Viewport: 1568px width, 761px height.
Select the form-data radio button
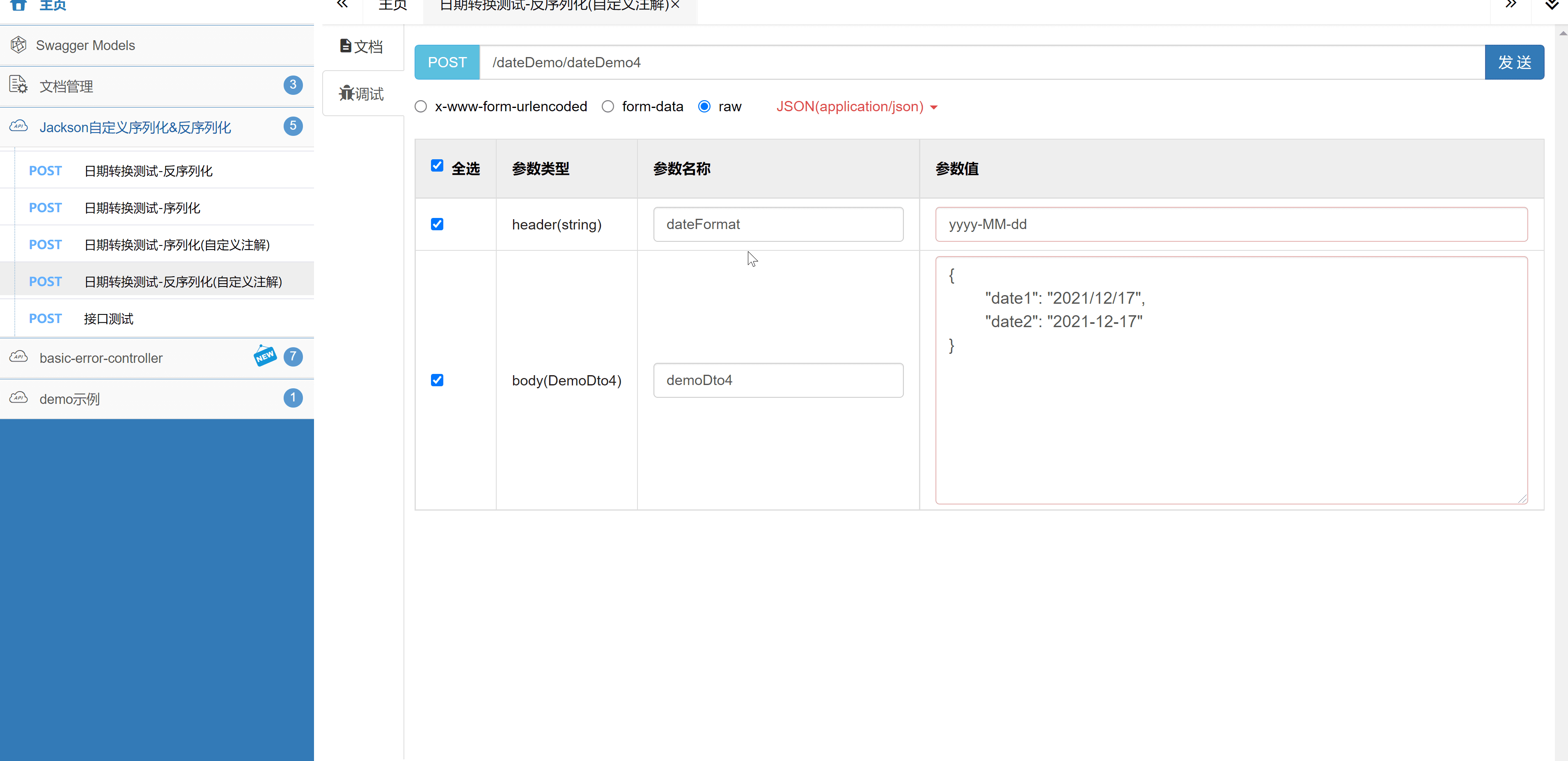tap(607, 106)
